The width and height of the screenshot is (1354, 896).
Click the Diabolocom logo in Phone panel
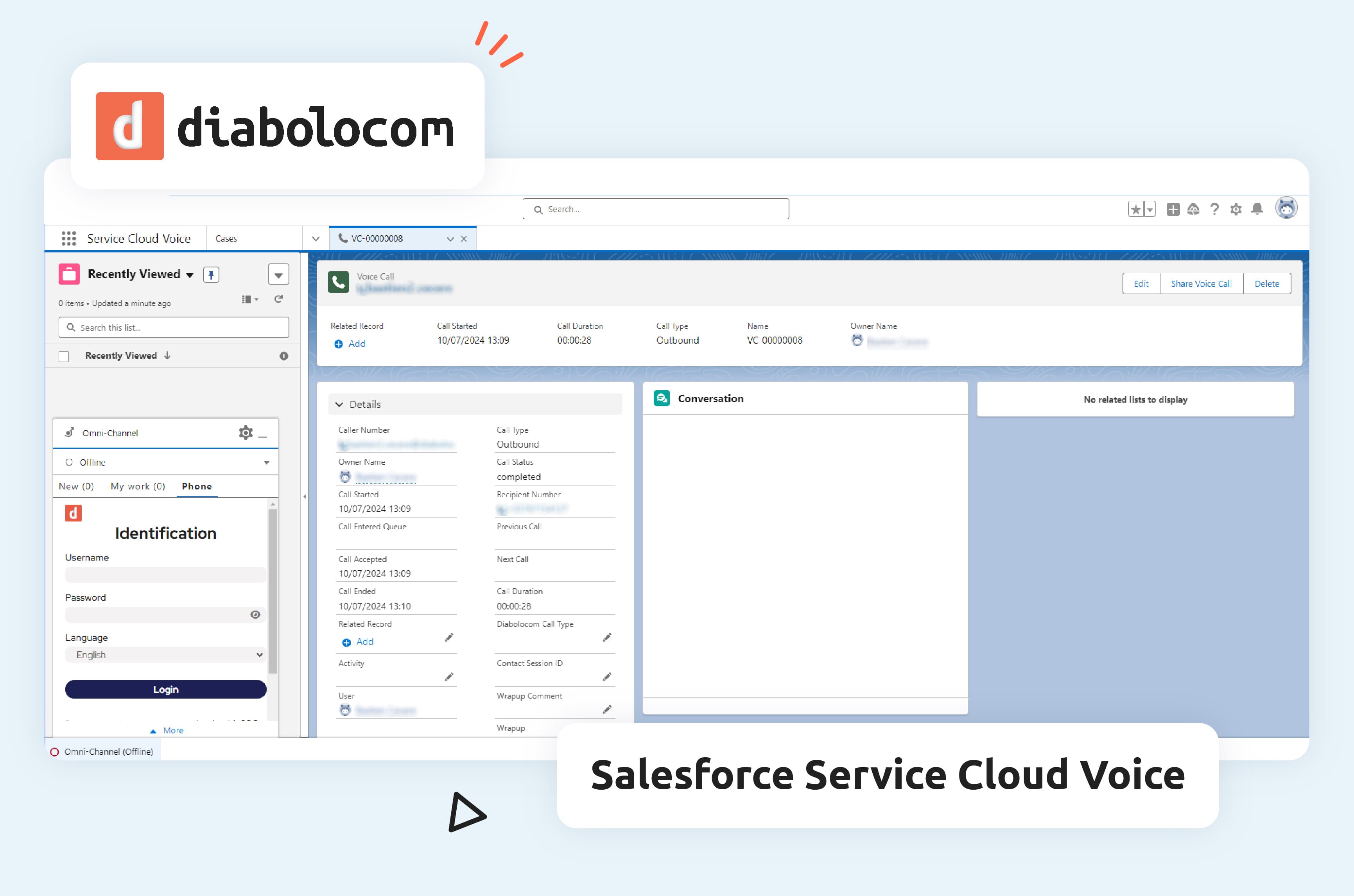(x=73, y=513)
